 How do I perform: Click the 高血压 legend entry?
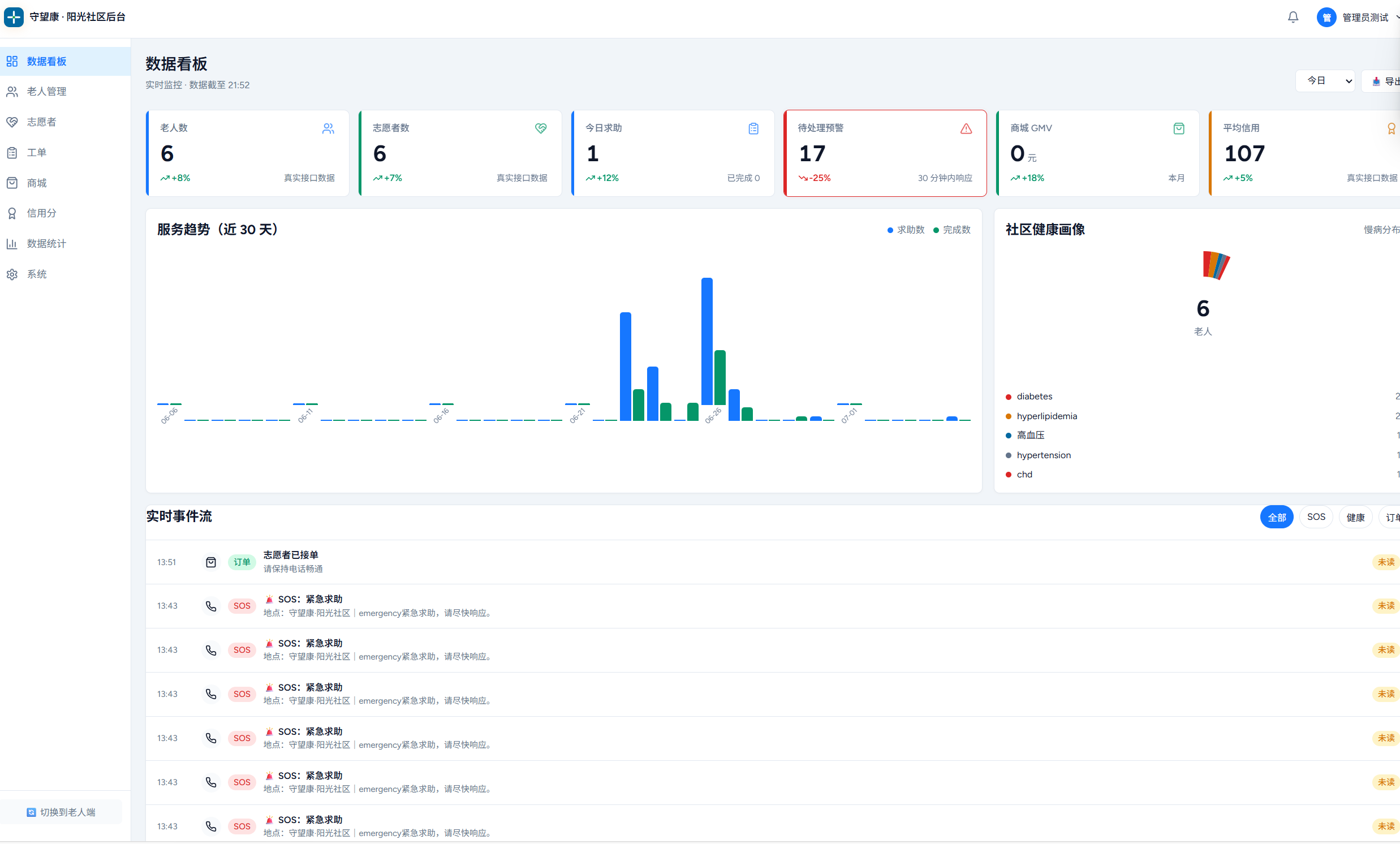tap(1025, 436)
